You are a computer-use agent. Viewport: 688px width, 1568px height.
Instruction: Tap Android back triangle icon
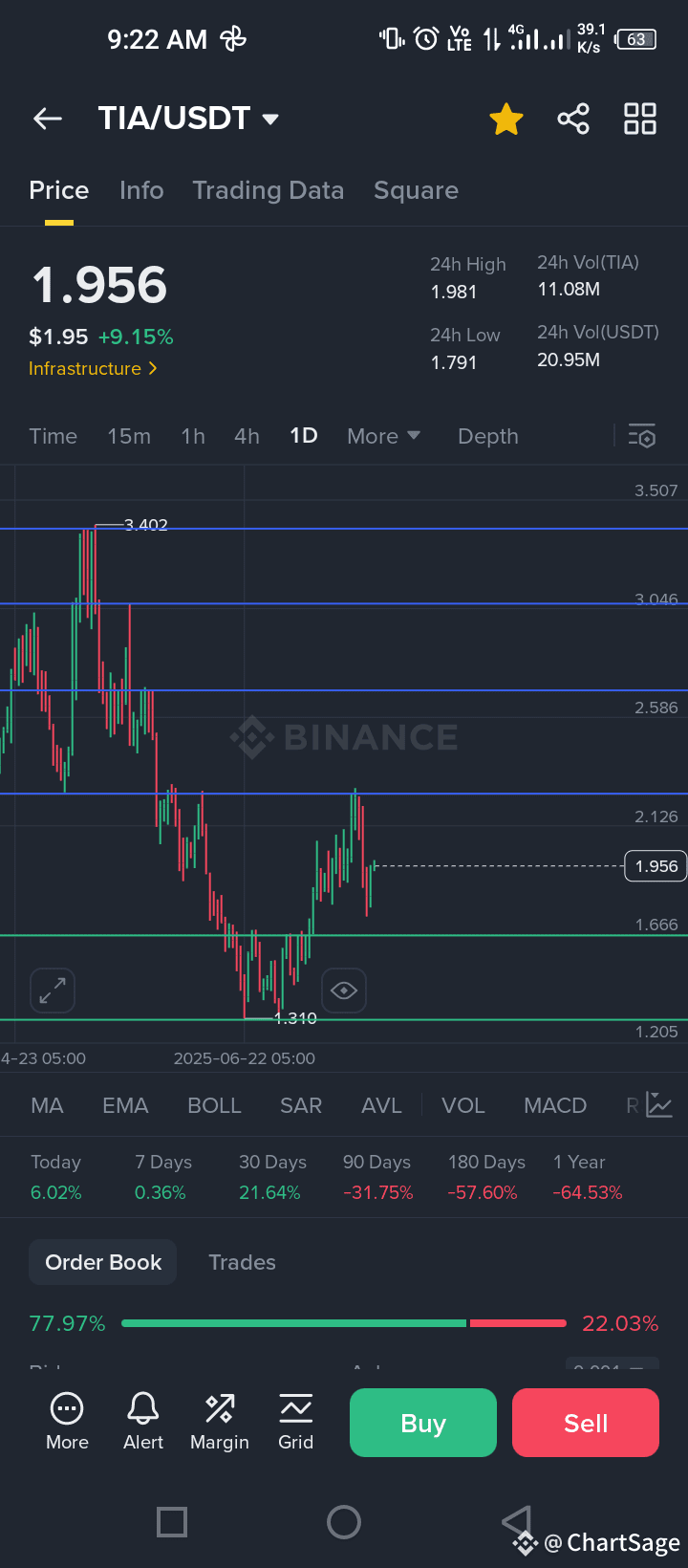516,1520
